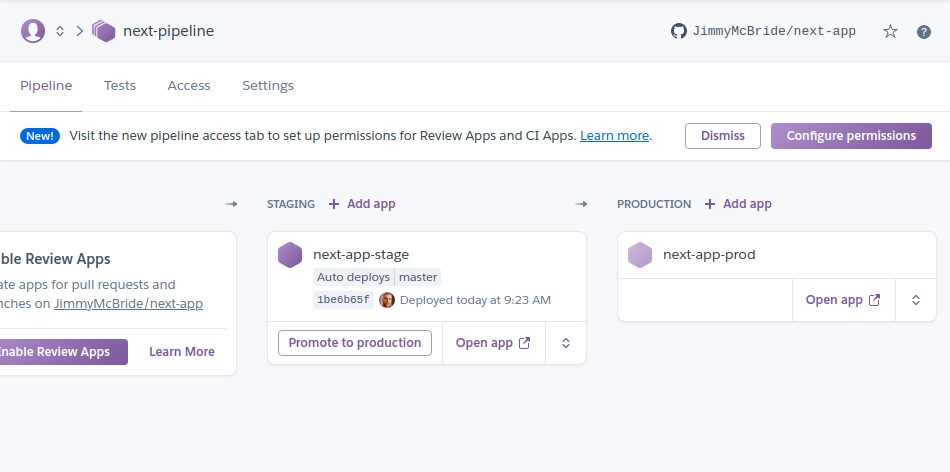Click the user avatar icon in header
Viewport: 950px width, 472px height.
click(x=33, y=31)
